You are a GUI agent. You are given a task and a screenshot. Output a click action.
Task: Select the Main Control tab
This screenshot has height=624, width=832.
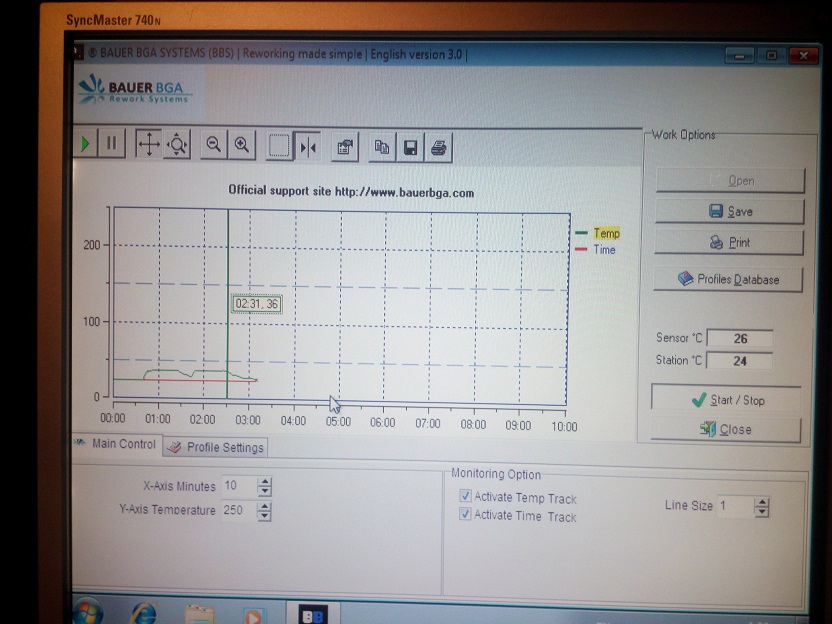115,444
